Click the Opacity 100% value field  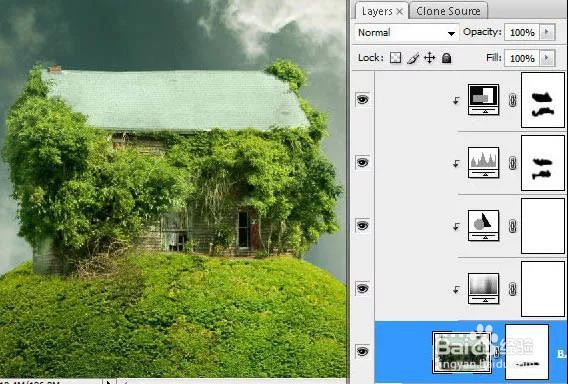click(x=522, y=33)
